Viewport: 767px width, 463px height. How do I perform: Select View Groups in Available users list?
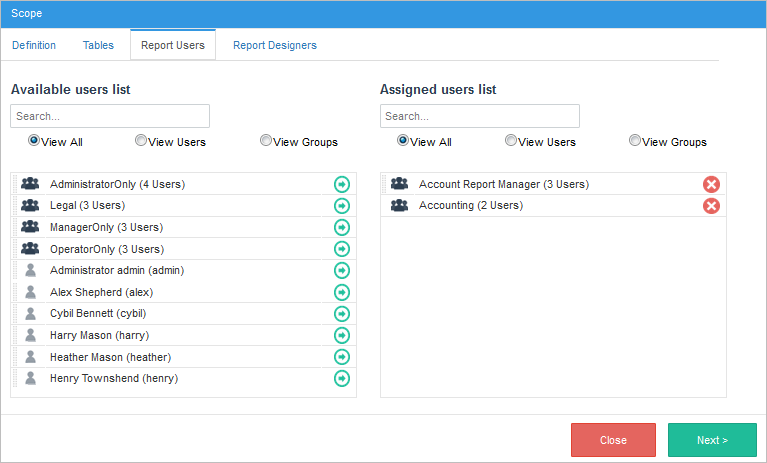coord(266,141)
